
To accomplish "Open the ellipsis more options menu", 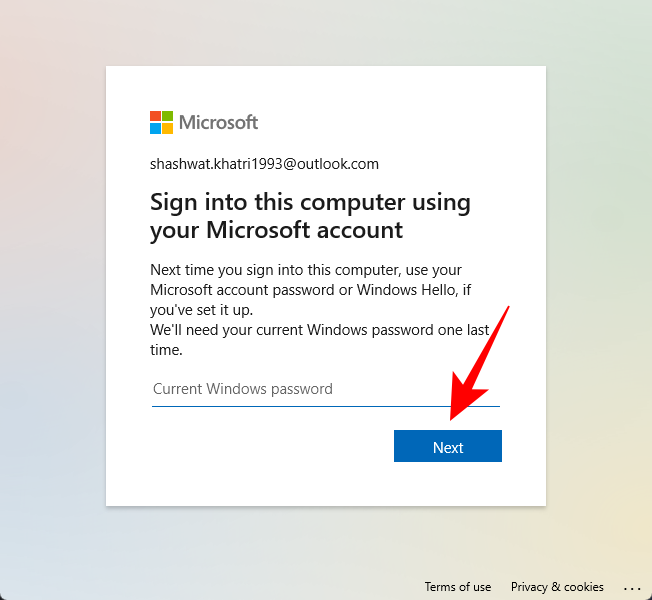I will (x=631, y=588).
